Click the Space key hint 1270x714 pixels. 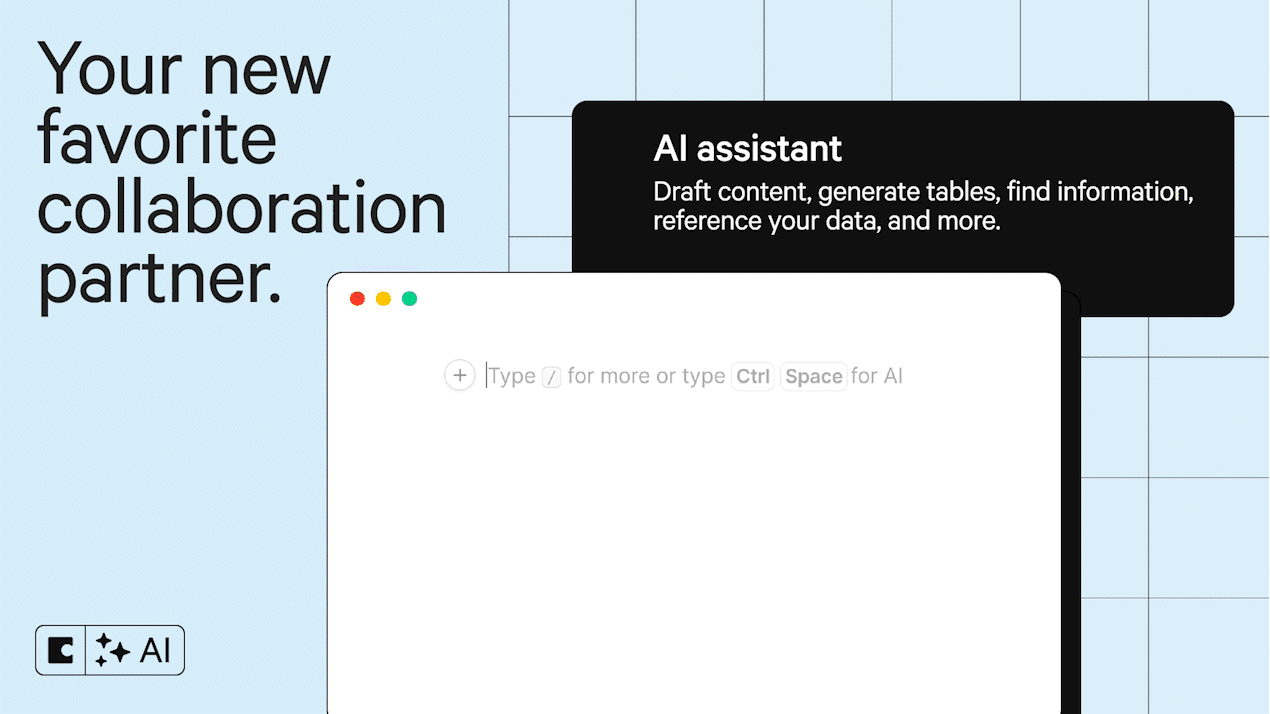(813, 376)
